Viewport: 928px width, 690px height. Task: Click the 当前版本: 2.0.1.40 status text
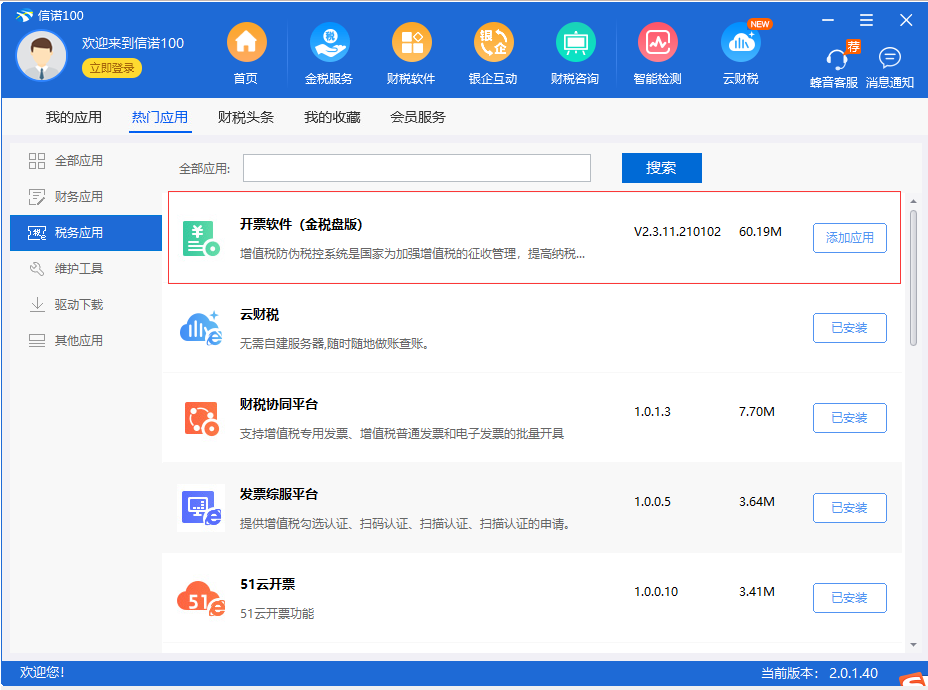[819, 673]
